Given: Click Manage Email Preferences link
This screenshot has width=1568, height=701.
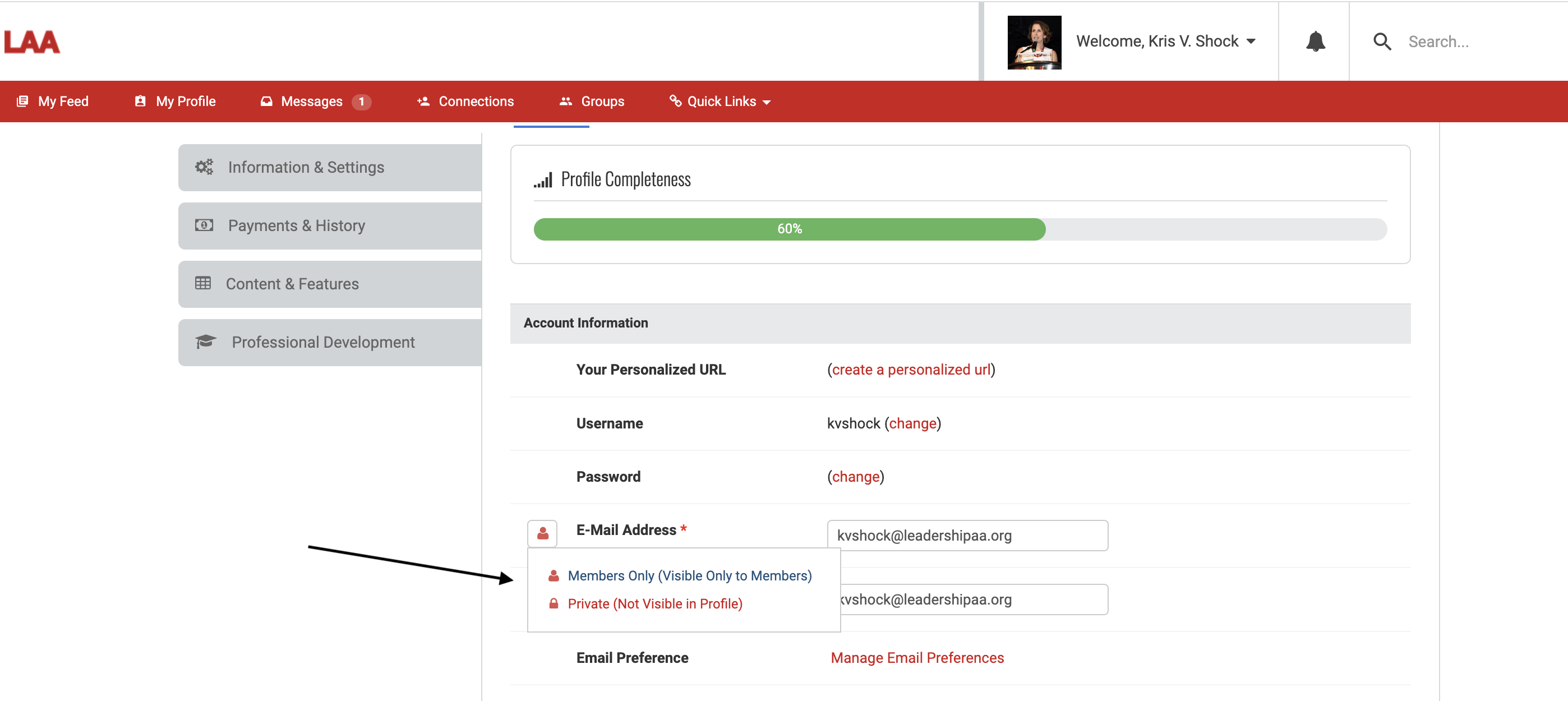Looking at the screenshot, I should [x=917, y=658].
